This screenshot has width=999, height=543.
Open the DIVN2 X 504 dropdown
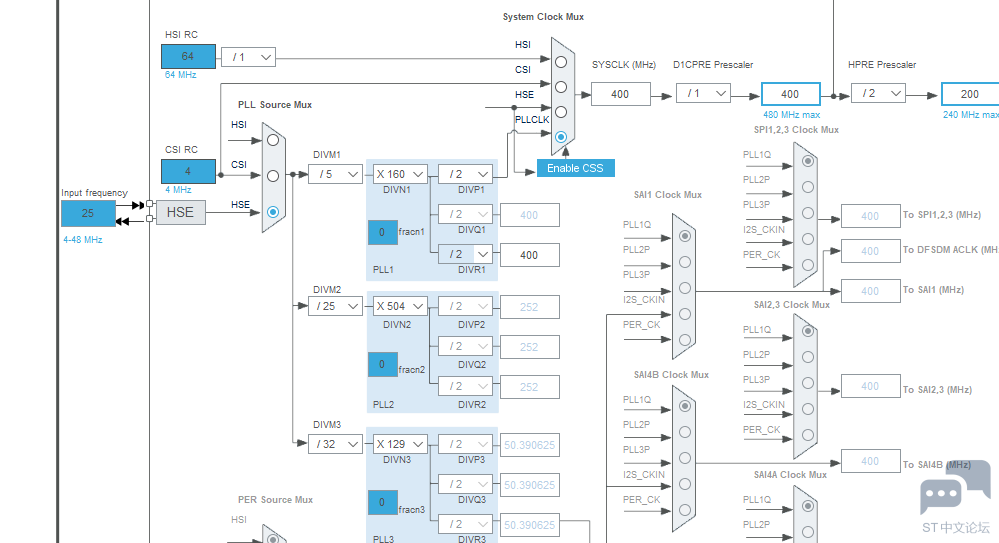tap(401, 306)
